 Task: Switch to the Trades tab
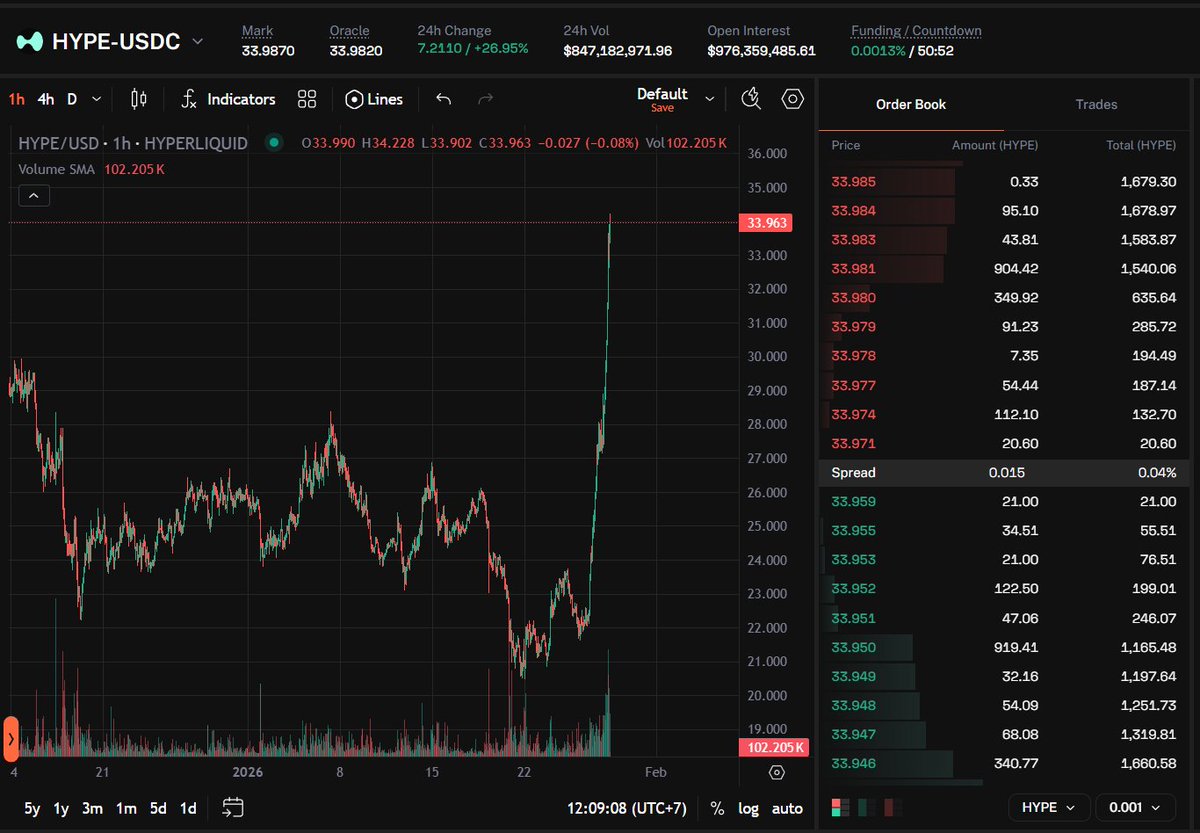click(1096, 104)
